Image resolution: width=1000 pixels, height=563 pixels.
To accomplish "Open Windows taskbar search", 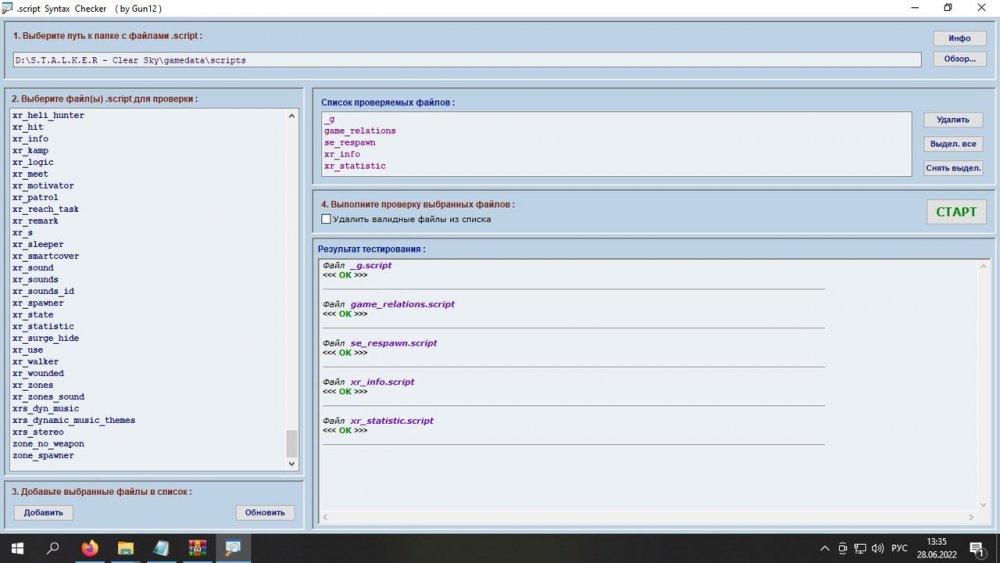I will coord(54,548).
